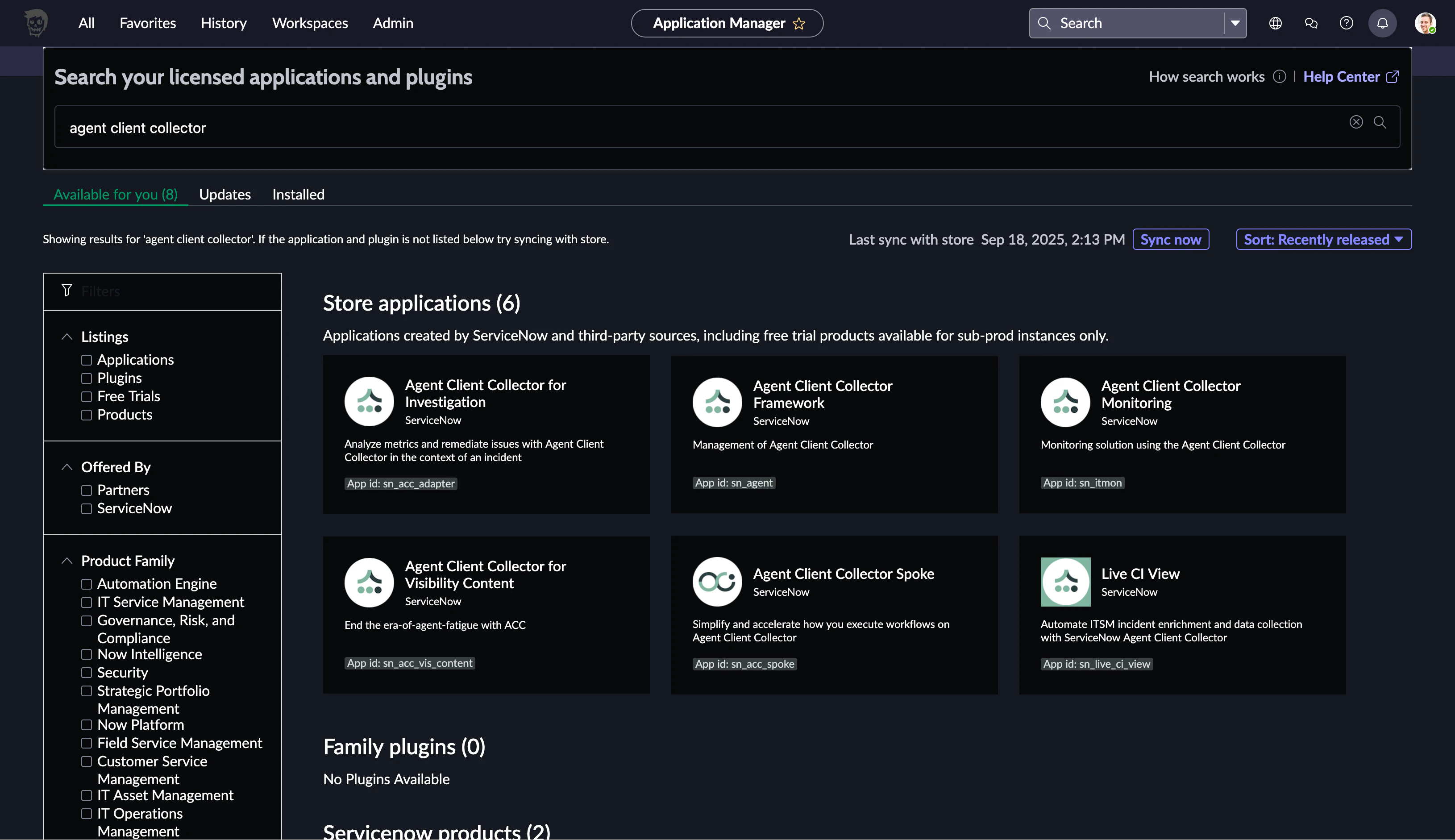
Task: Open the Help Center link
Action: 1341,77
